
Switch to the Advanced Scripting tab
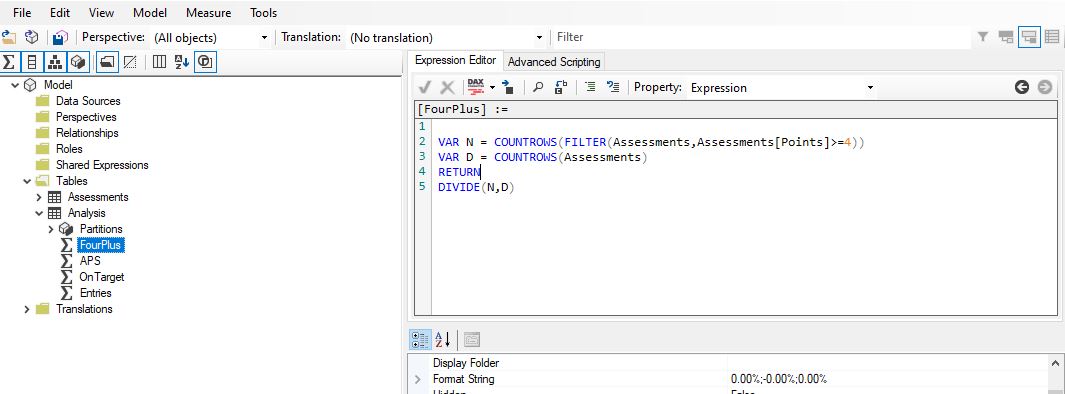[554, 62]
